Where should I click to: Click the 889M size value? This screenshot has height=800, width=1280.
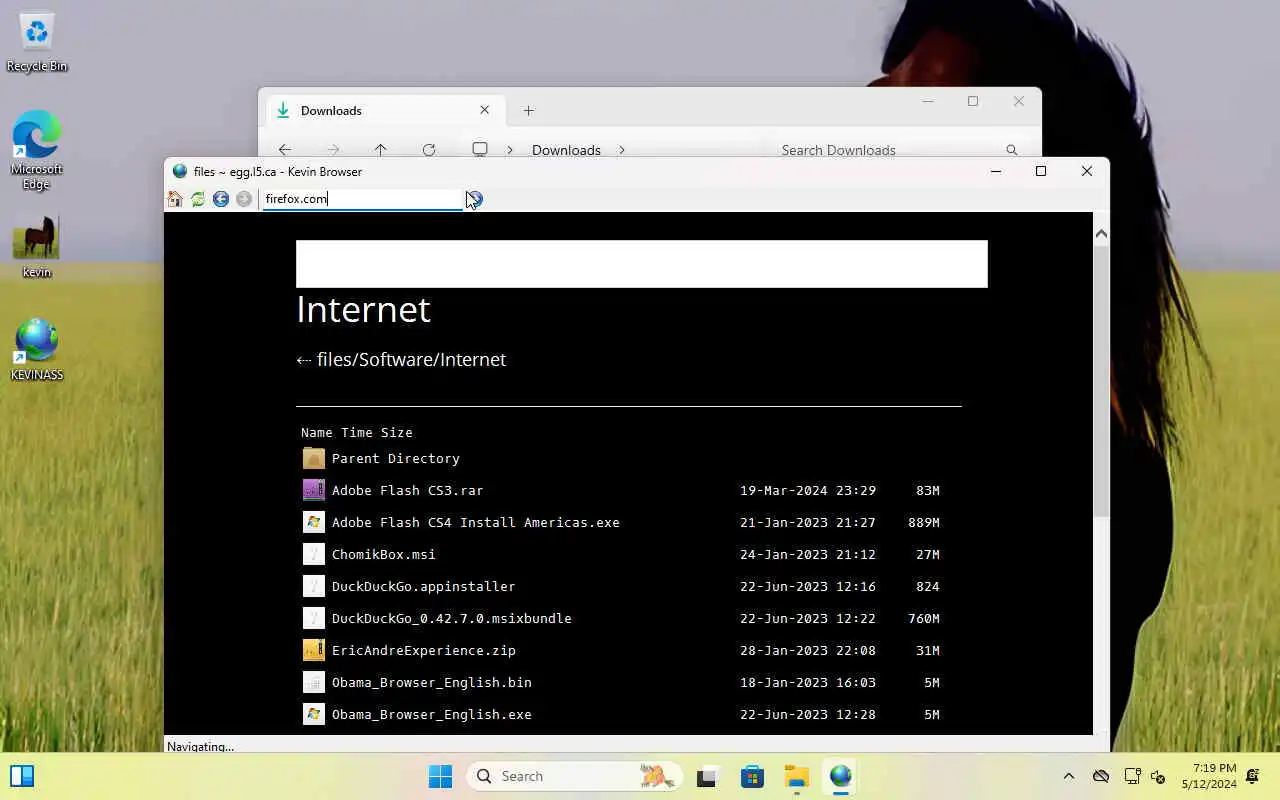tap(924, 523)
